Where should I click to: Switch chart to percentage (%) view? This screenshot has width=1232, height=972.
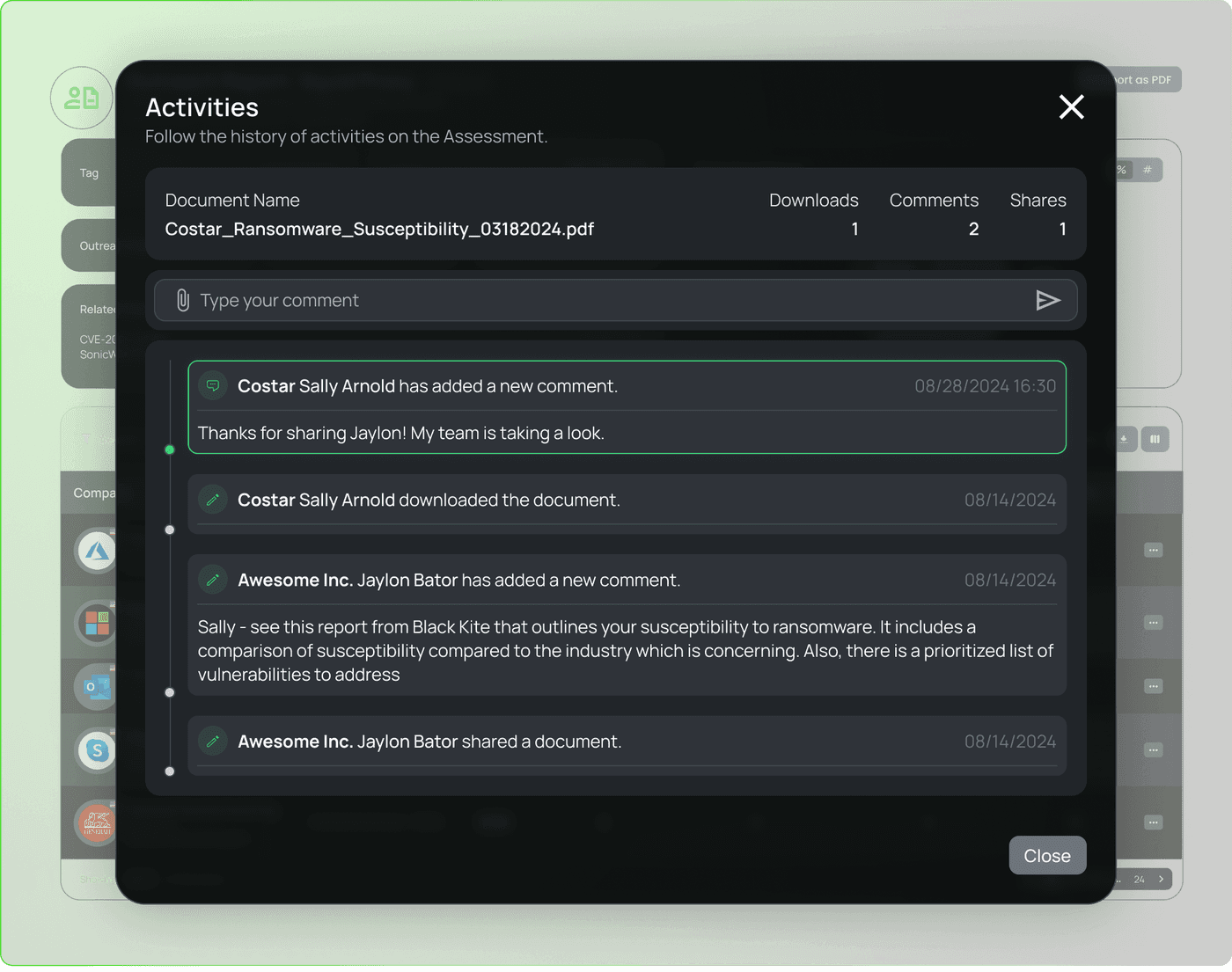1122,170
